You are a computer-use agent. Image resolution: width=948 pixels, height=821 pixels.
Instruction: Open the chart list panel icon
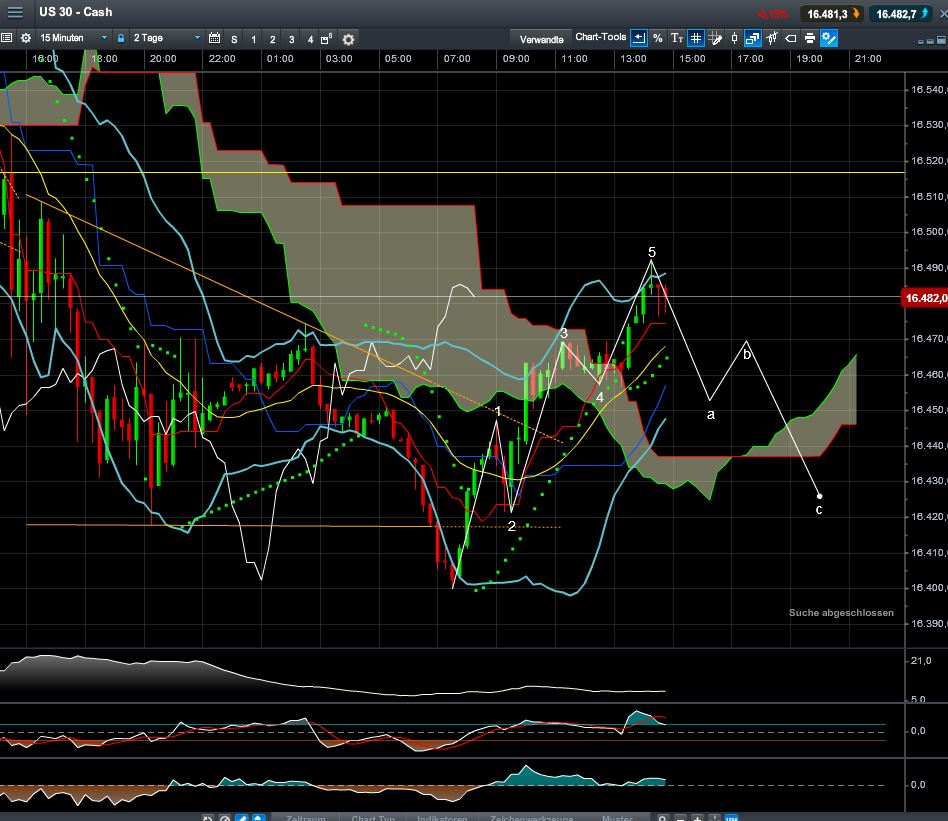7,38
